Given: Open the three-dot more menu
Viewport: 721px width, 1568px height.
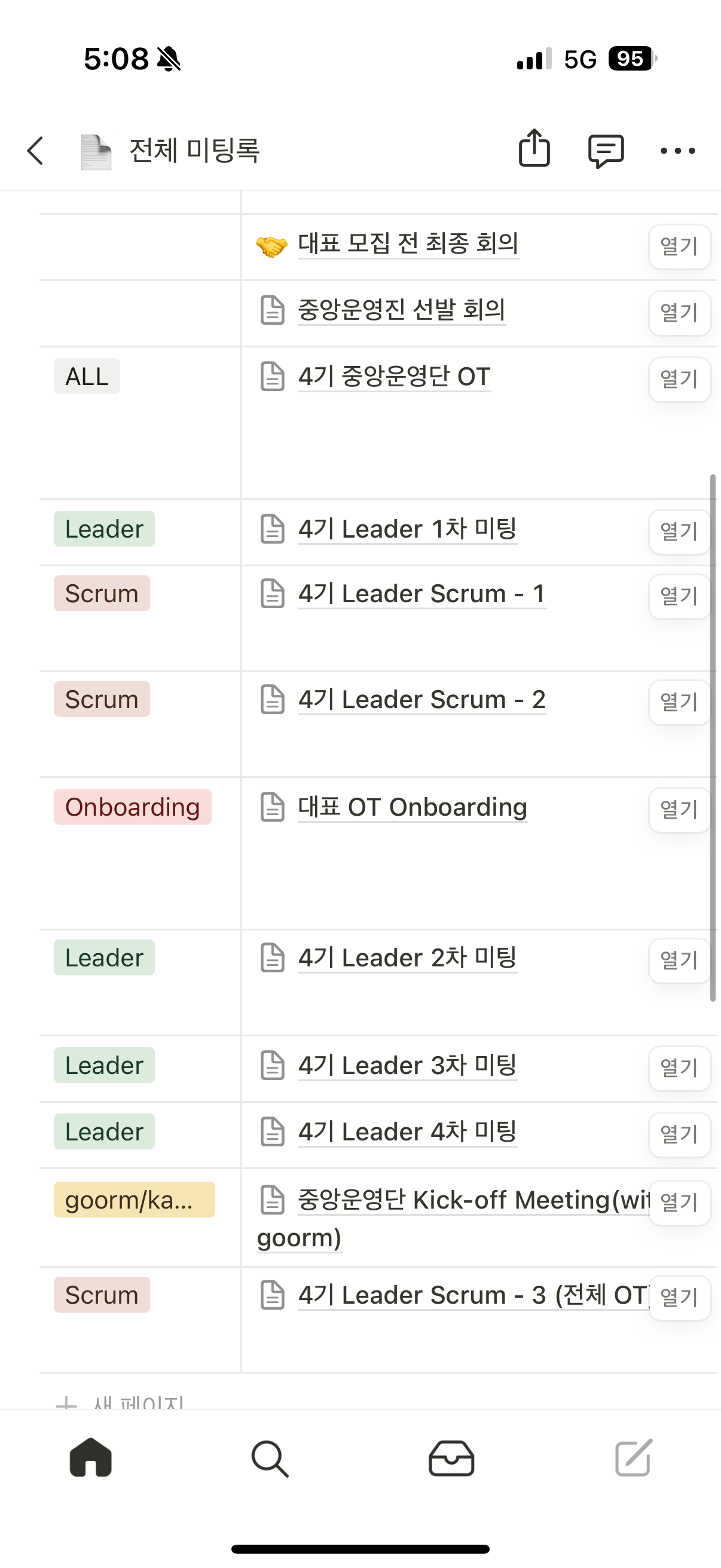Looking at the screenshot, I should 677,150.
